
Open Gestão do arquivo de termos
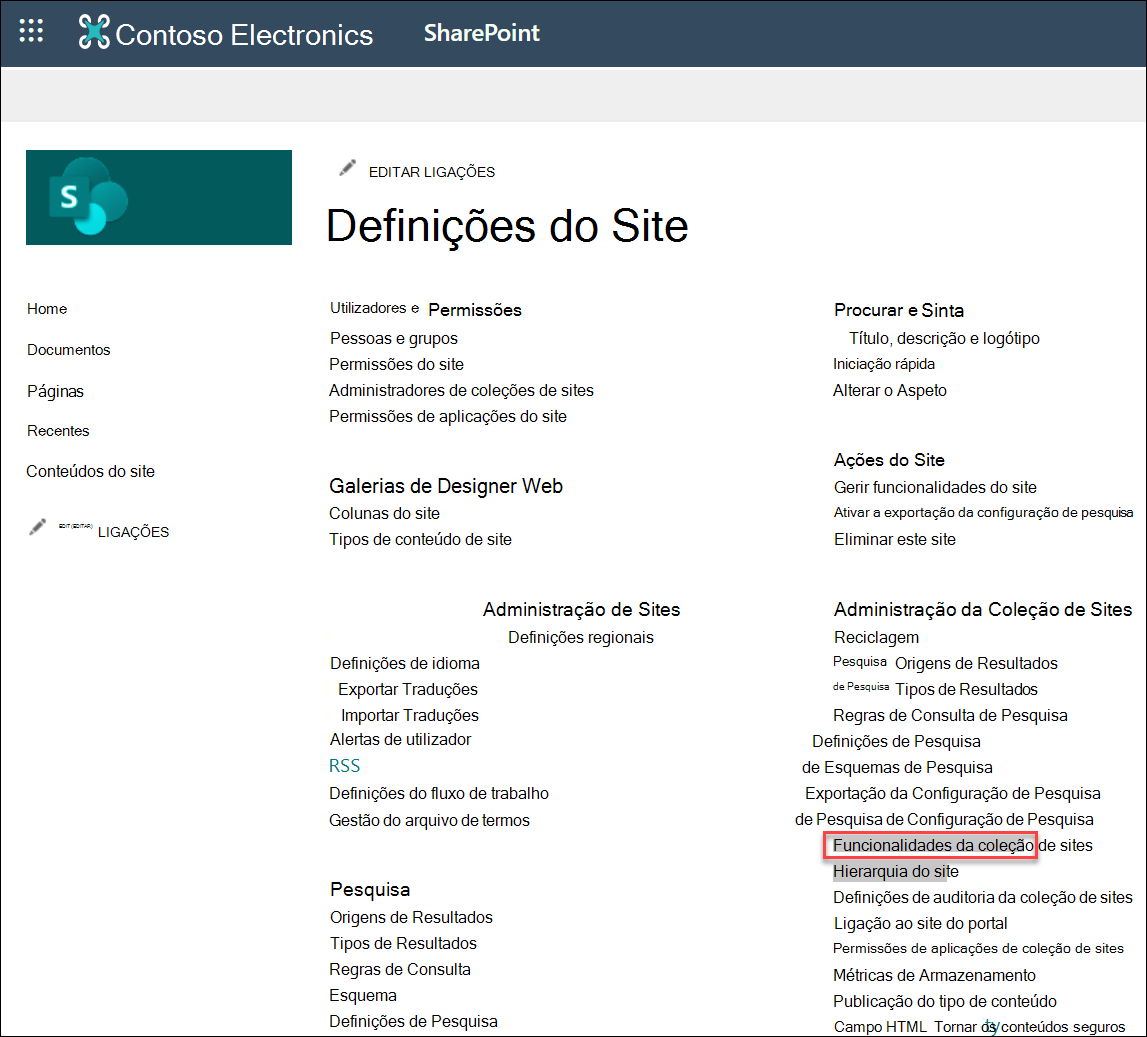[x=429, y=821]
